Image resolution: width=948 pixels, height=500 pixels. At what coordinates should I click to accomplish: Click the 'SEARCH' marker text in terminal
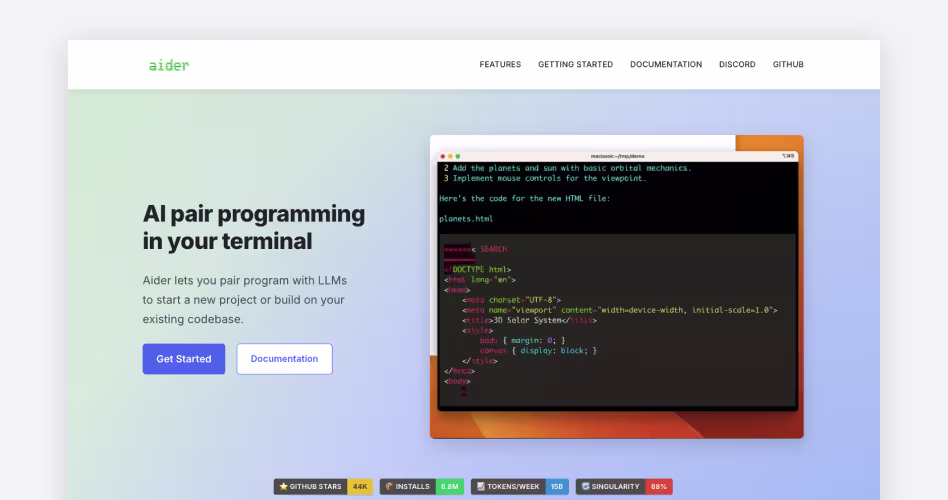point(493,249)
